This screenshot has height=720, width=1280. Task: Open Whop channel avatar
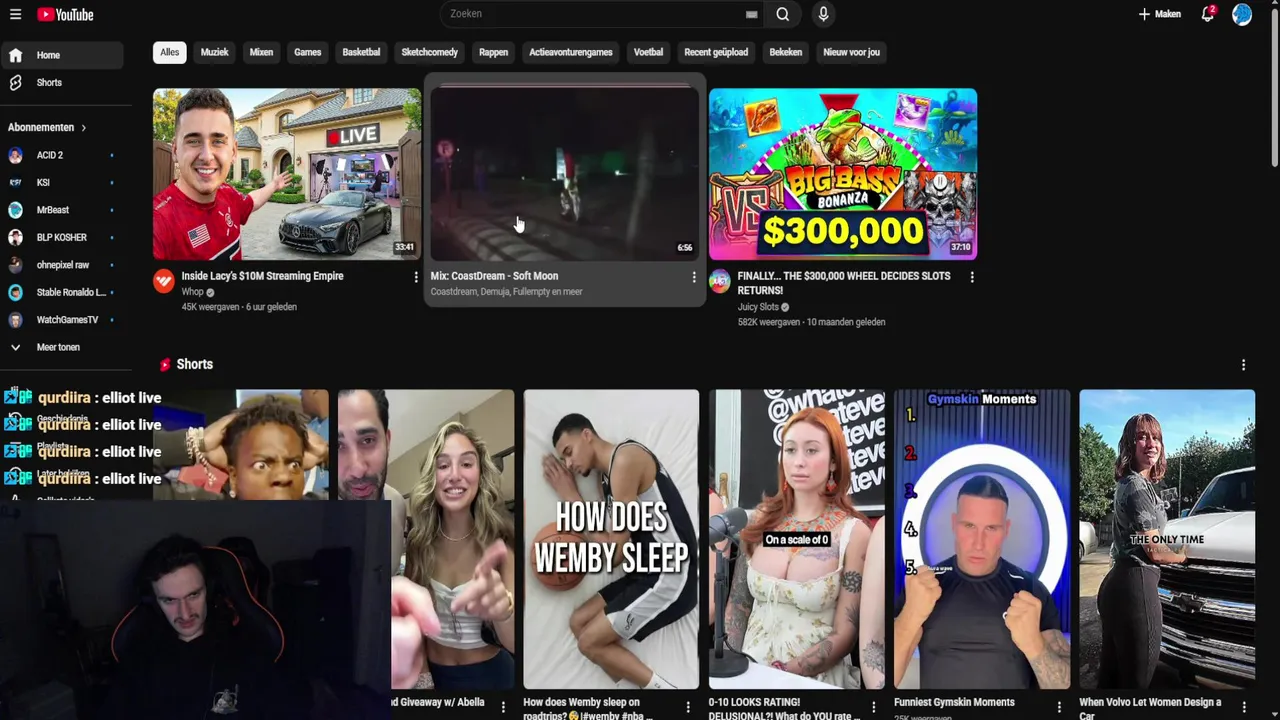[x=164, y=281]
